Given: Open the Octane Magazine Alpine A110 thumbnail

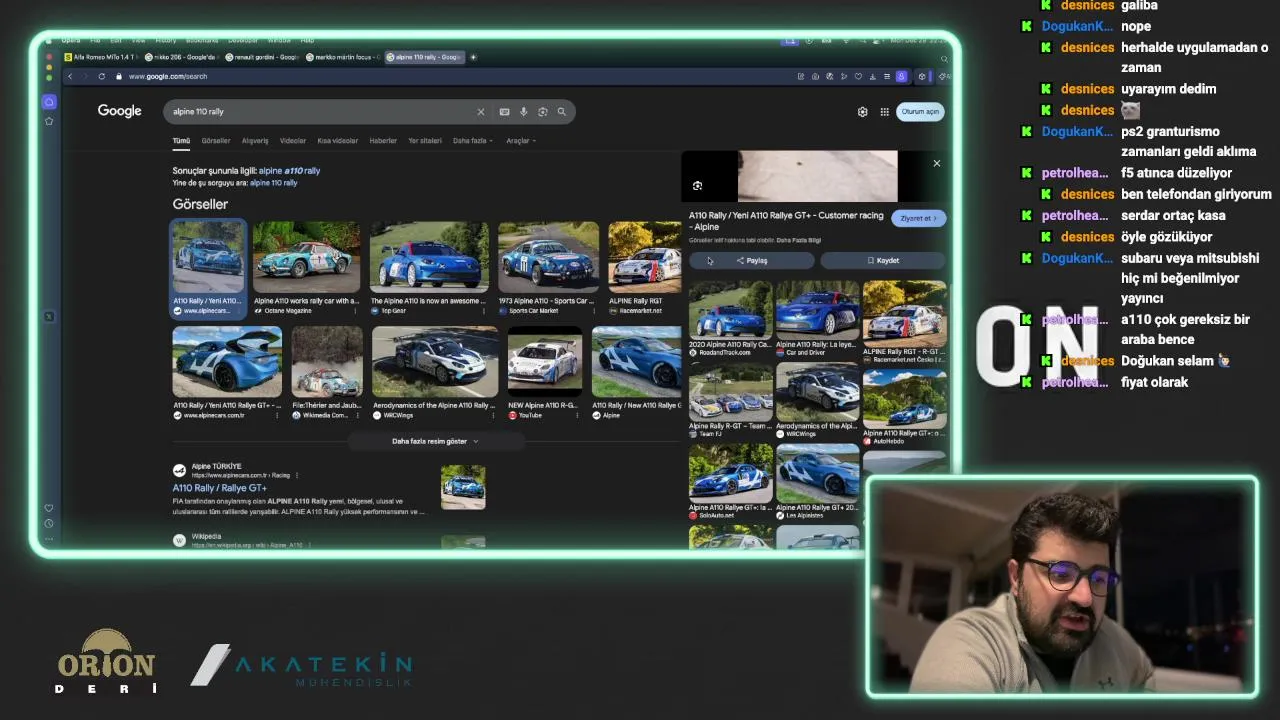Looking at the screenshot, I should coord(306,257).
